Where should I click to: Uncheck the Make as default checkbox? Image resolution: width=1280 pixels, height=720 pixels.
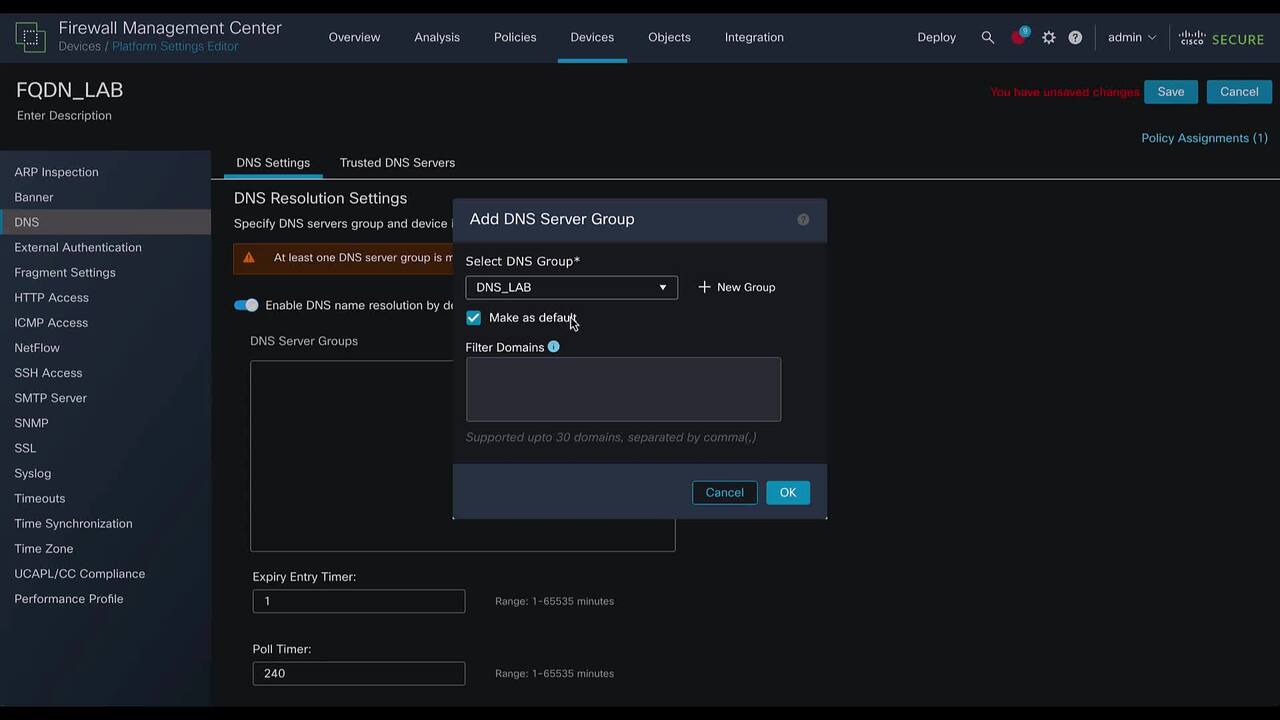(474, 318)
